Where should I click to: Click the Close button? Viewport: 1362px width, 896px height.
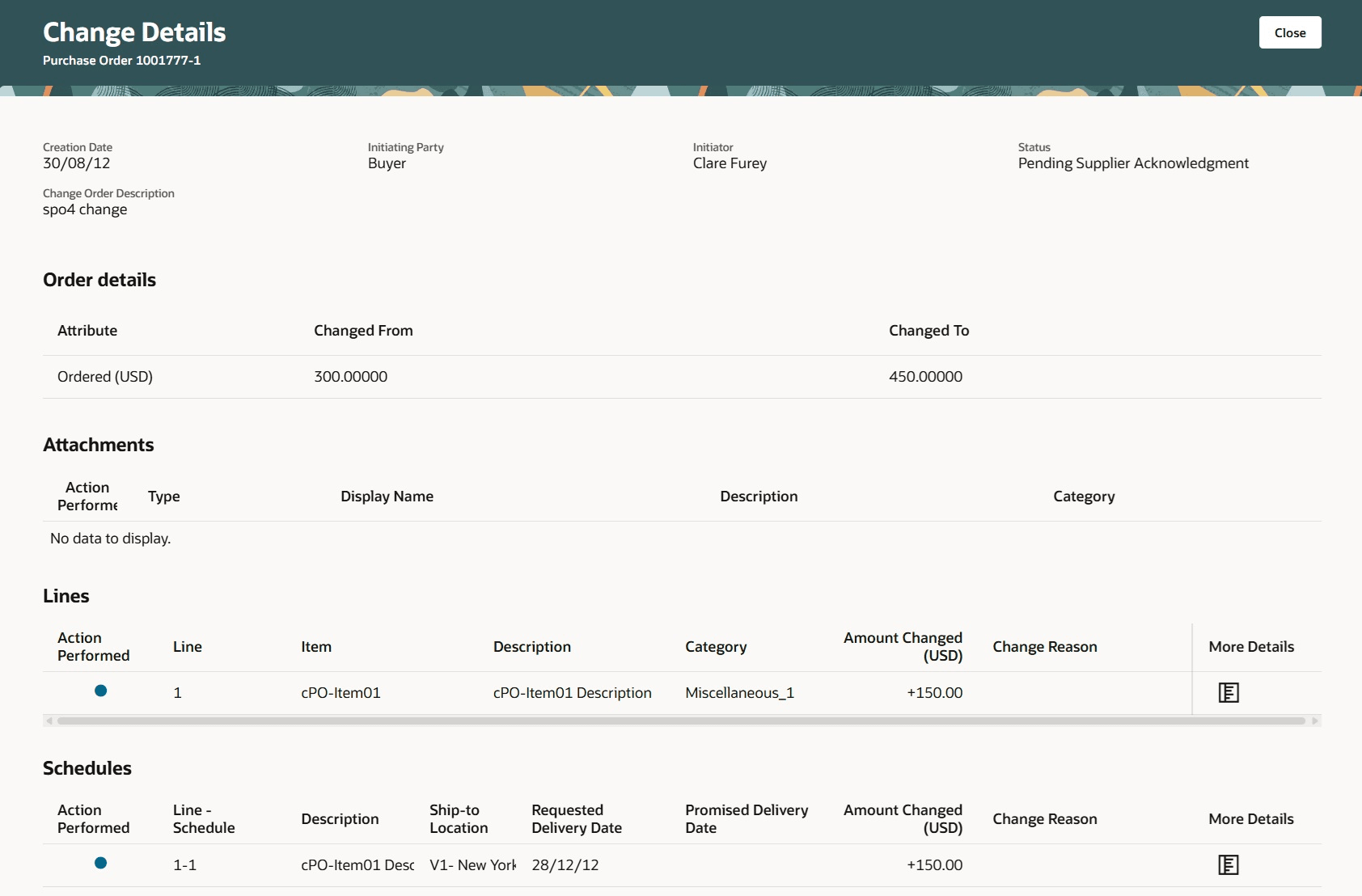(1289, 32)
